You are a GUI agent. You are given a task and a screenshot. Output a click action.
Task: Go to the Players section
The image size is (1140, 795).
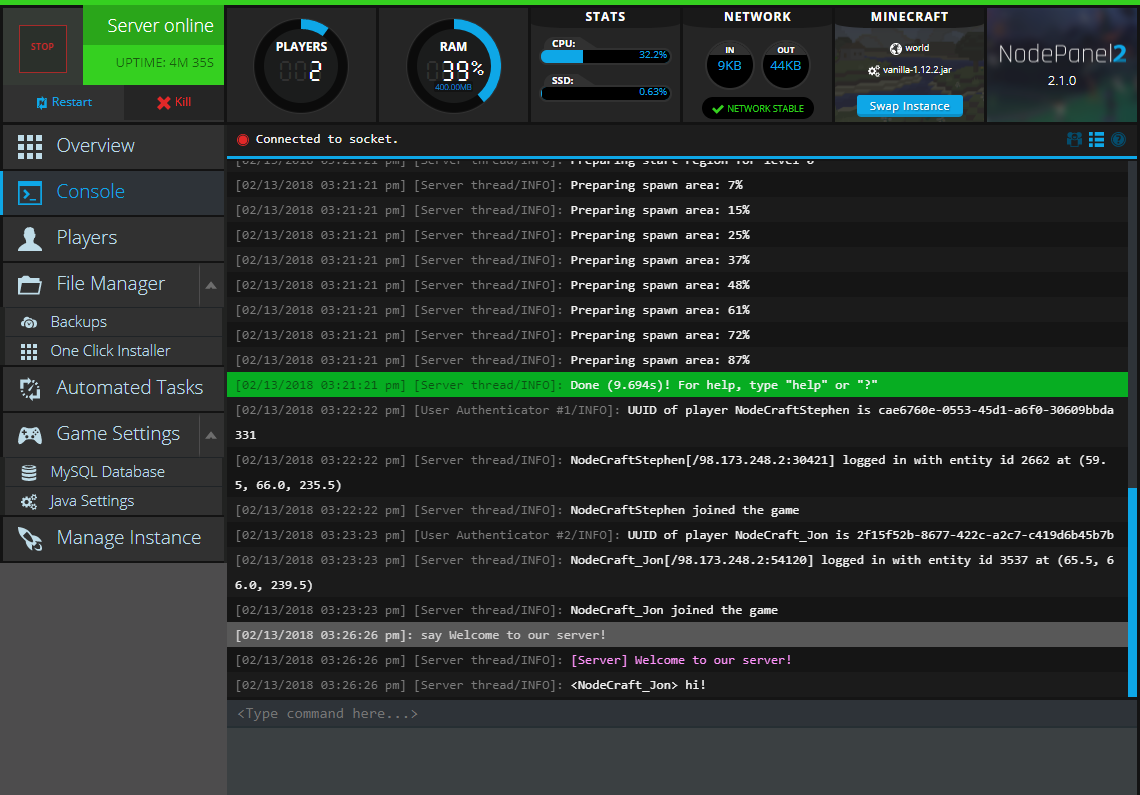86,238
